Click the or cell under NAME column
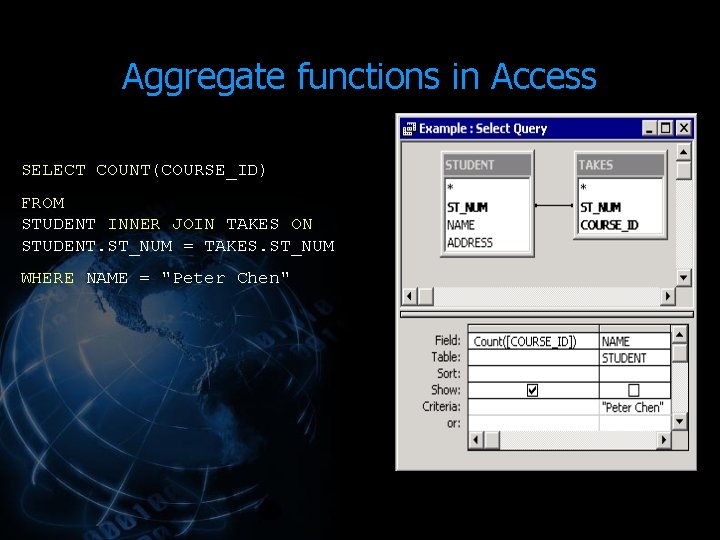The height and width of the screenshot is (540, 720). tap(635, 423)
